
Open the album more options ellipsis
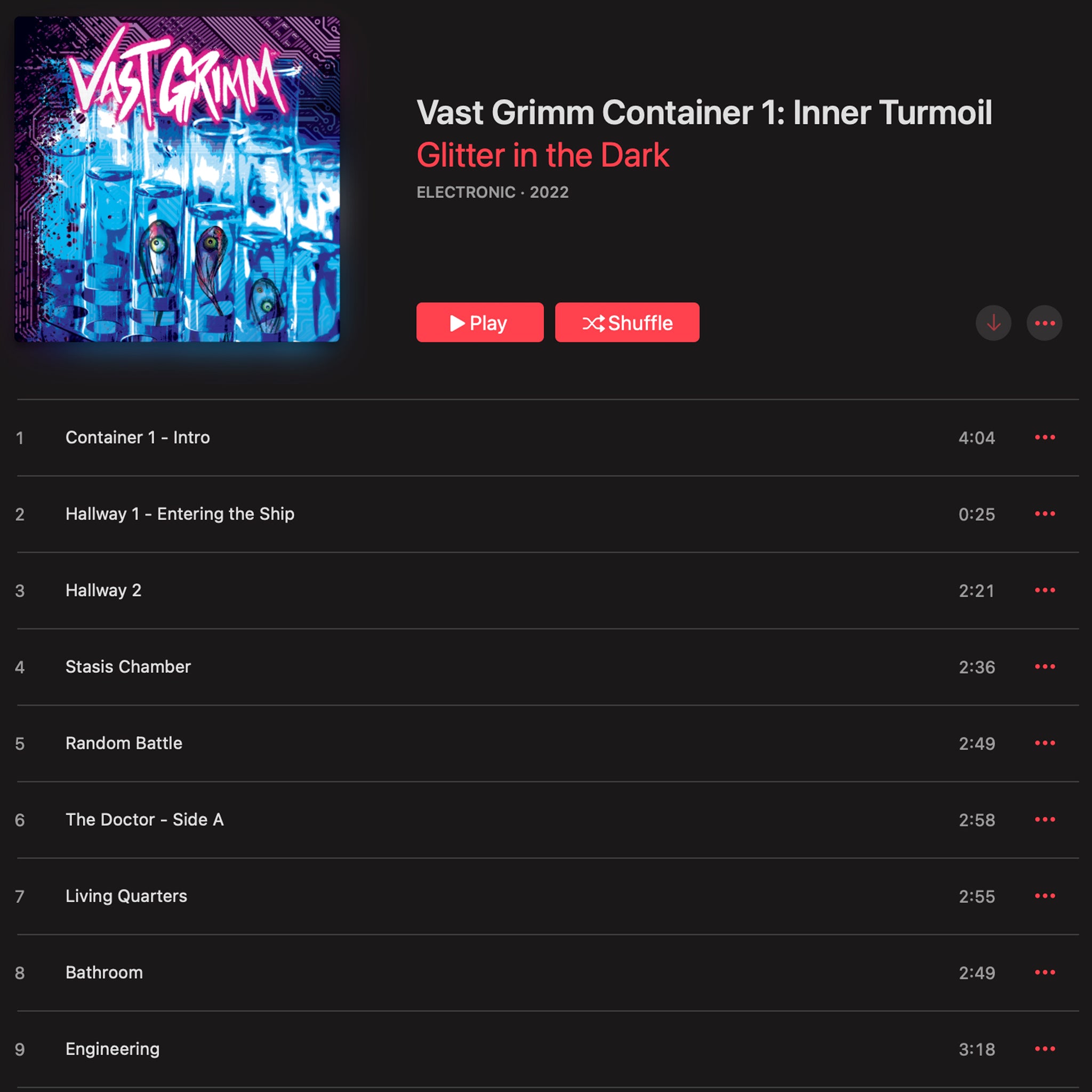(1045, 323)
